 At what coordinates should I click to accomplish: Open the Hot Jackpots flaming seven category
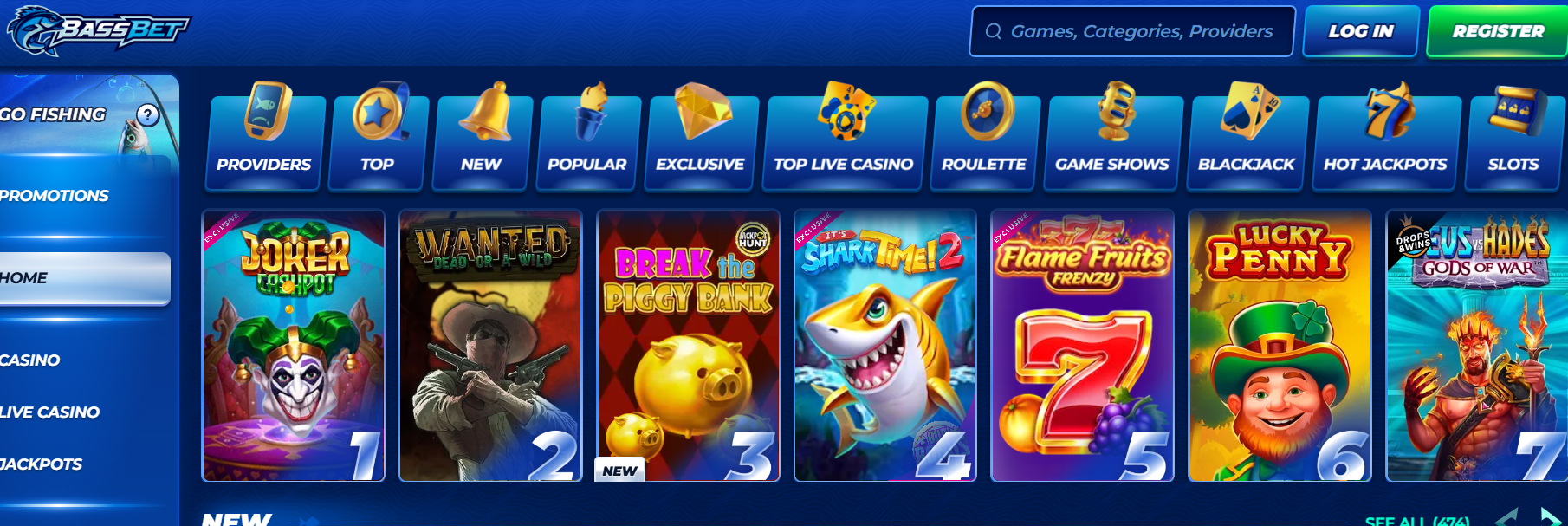(1386, 136)
